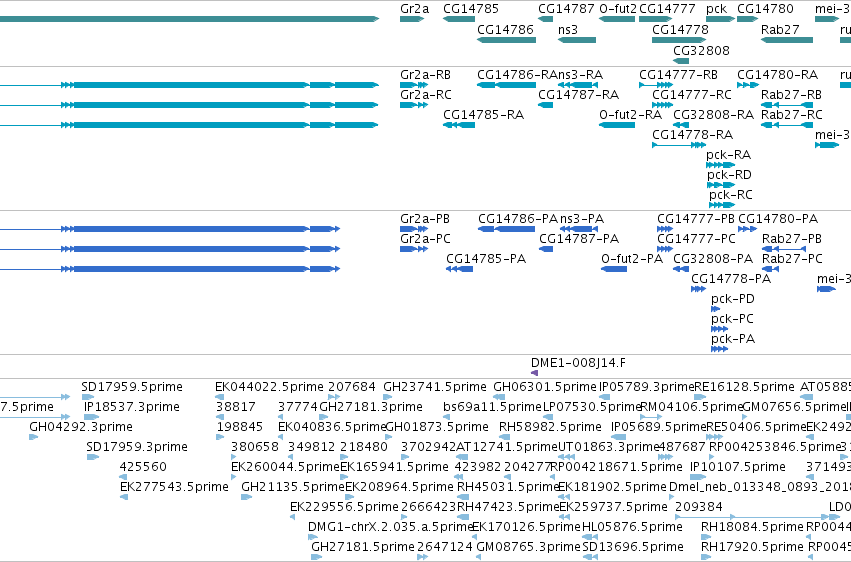Select the CG14786 gene arrow glyph

tap(506, 40)
